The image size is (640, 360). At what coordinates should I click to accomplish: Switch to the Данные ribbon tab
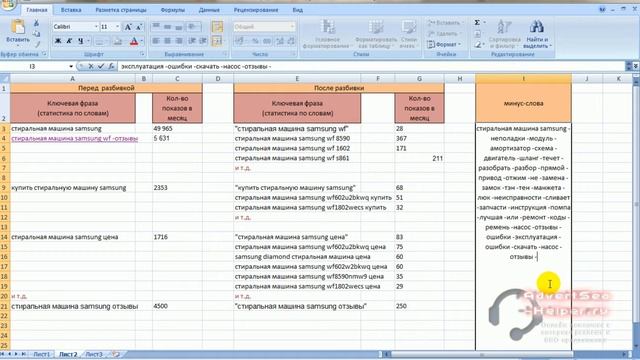click(x=209, y=10)
